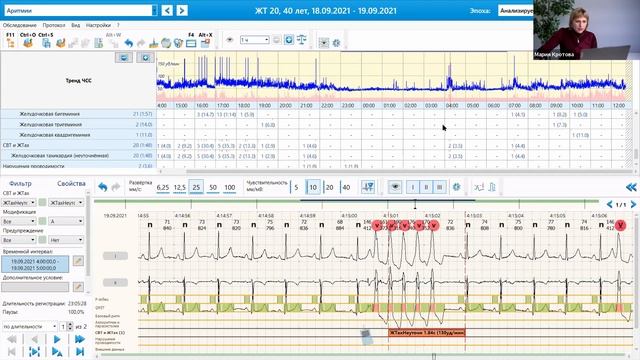Open the Настройки menu

pyautogui.click(x=98, y=25)
